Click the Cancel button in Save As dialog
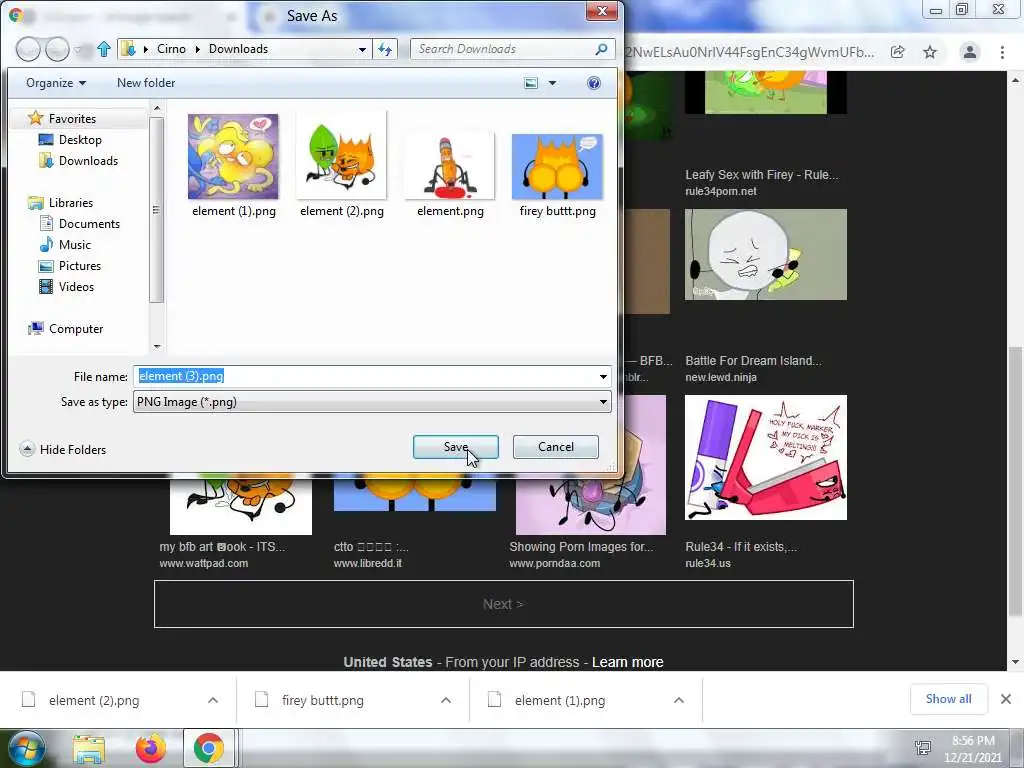The image size is (1024, 768). [555, 447]
